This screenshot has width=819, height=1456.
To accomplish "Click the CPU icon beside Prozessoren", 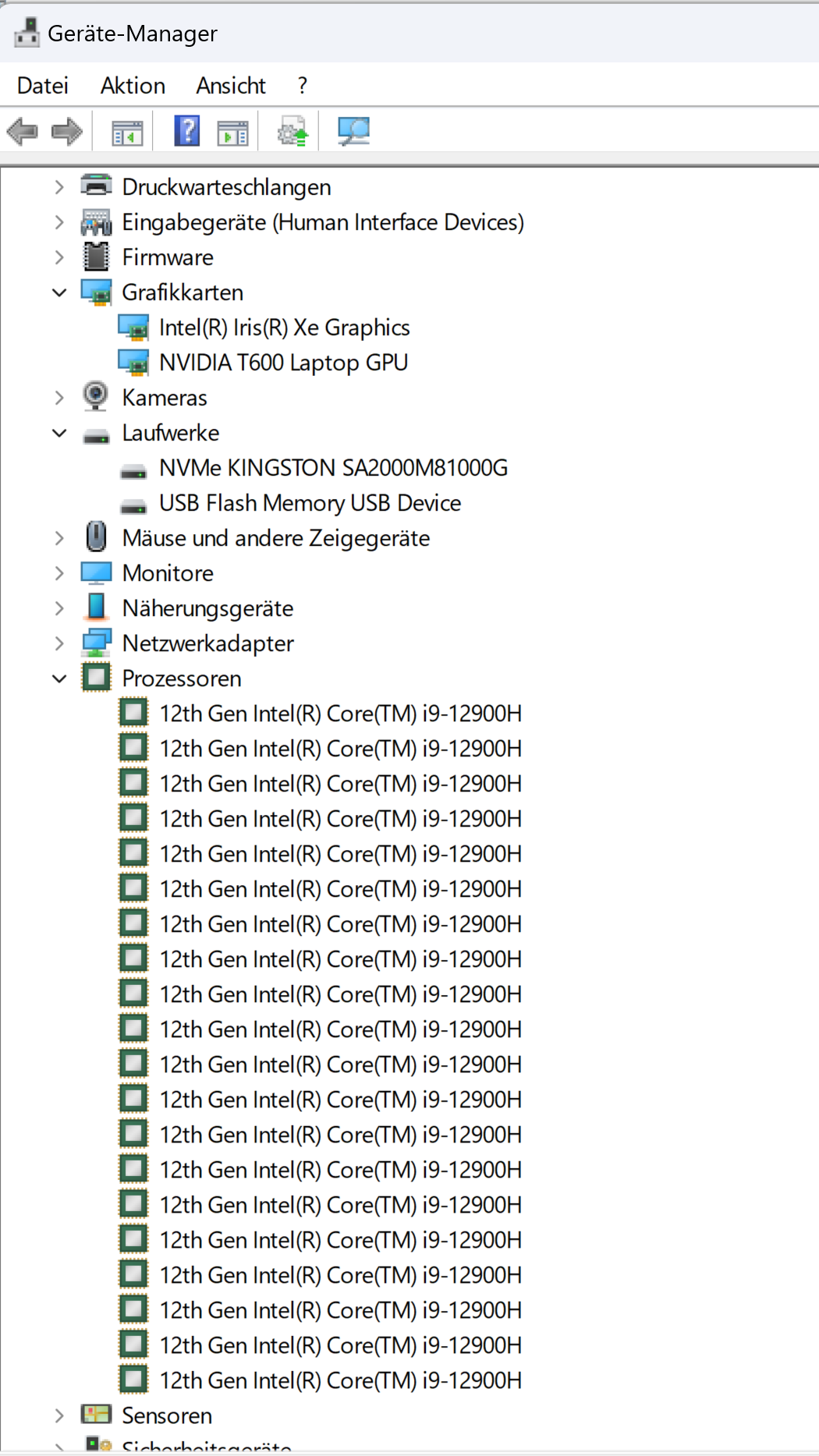I will coord(97,677).
